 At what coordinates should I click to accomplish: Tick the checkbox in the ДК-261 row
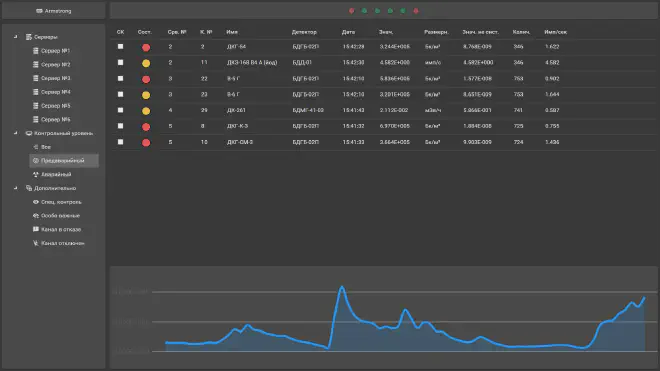[x=121, y=110]
